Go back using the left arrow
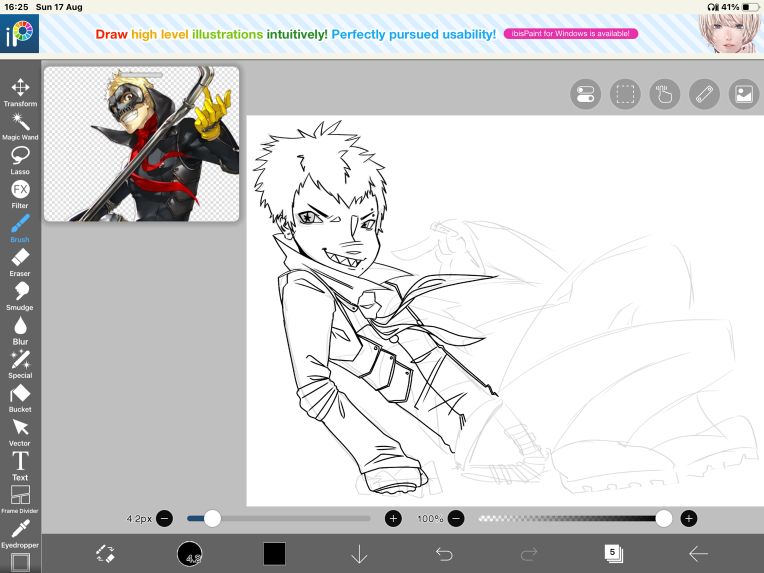 click(x=698, y=554)
